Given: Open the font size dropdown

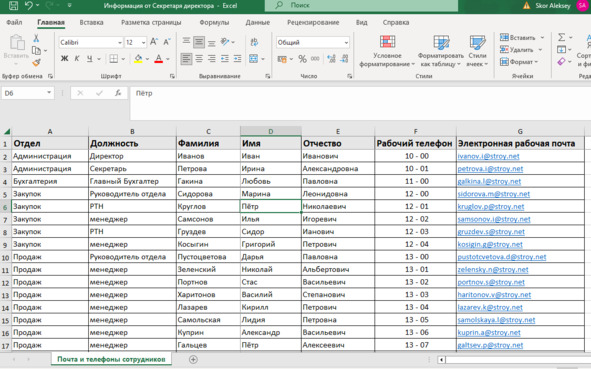Looking at the screenshot, I should coord(144,43).
